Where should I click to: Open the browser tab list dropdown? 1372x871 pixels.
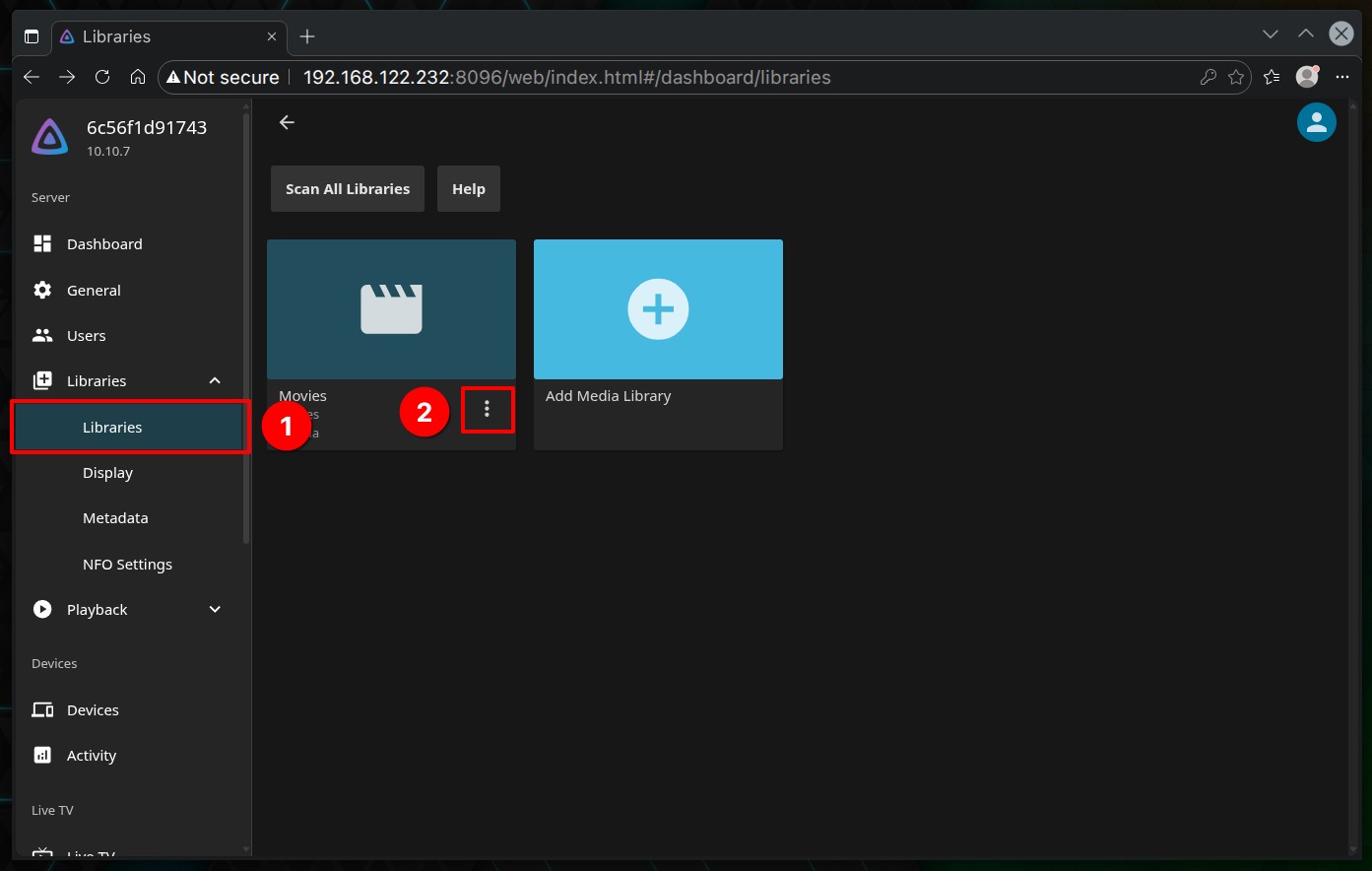tap(1271, 34)
